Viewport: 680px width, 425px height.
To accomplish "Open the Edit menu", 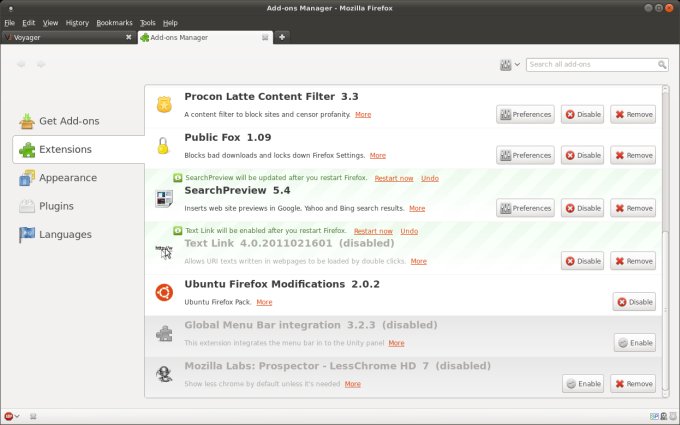I will tap(29, 23).
